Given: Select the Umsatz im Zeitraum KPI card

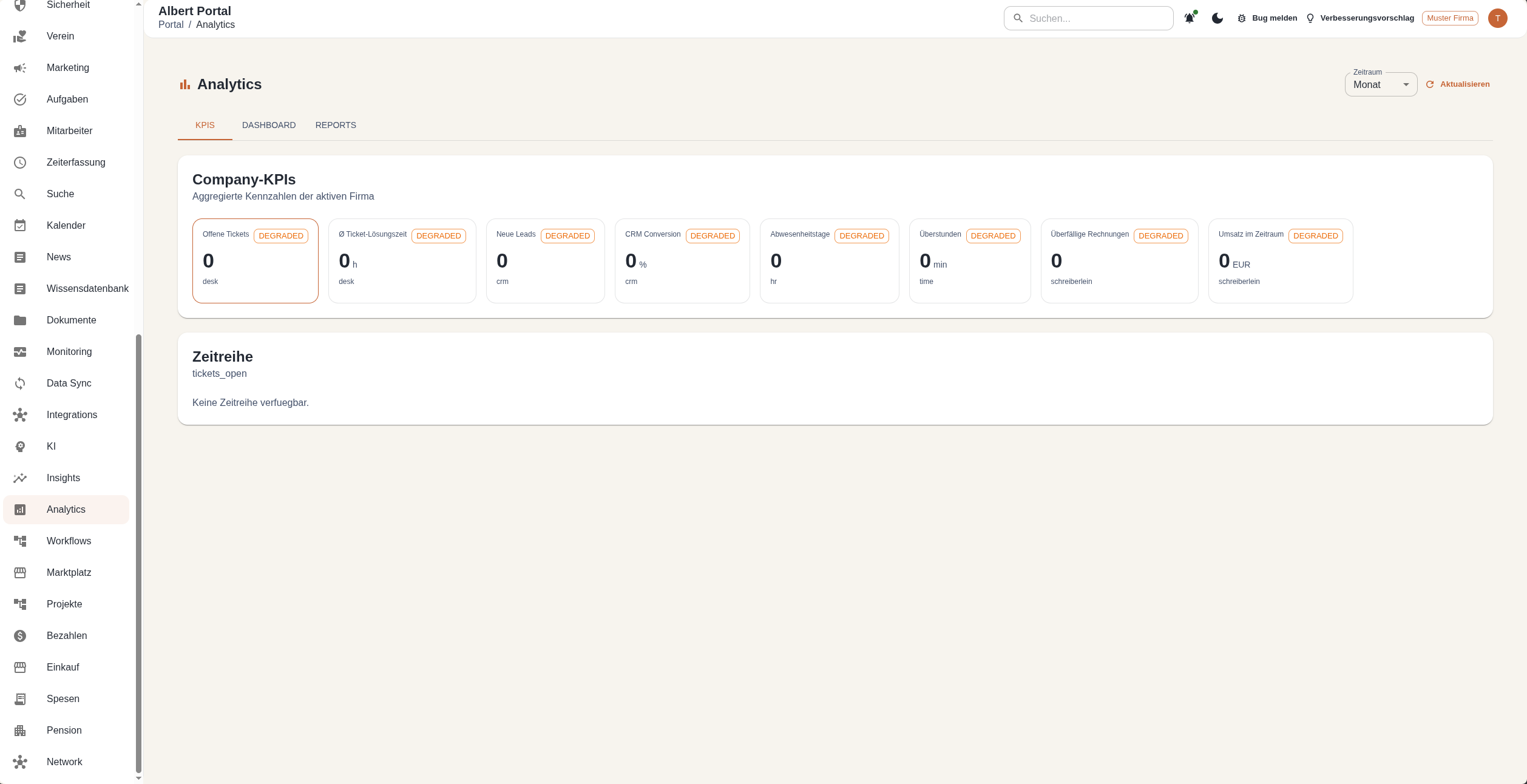Looking at the screenshot, I should click(1281, 261).
